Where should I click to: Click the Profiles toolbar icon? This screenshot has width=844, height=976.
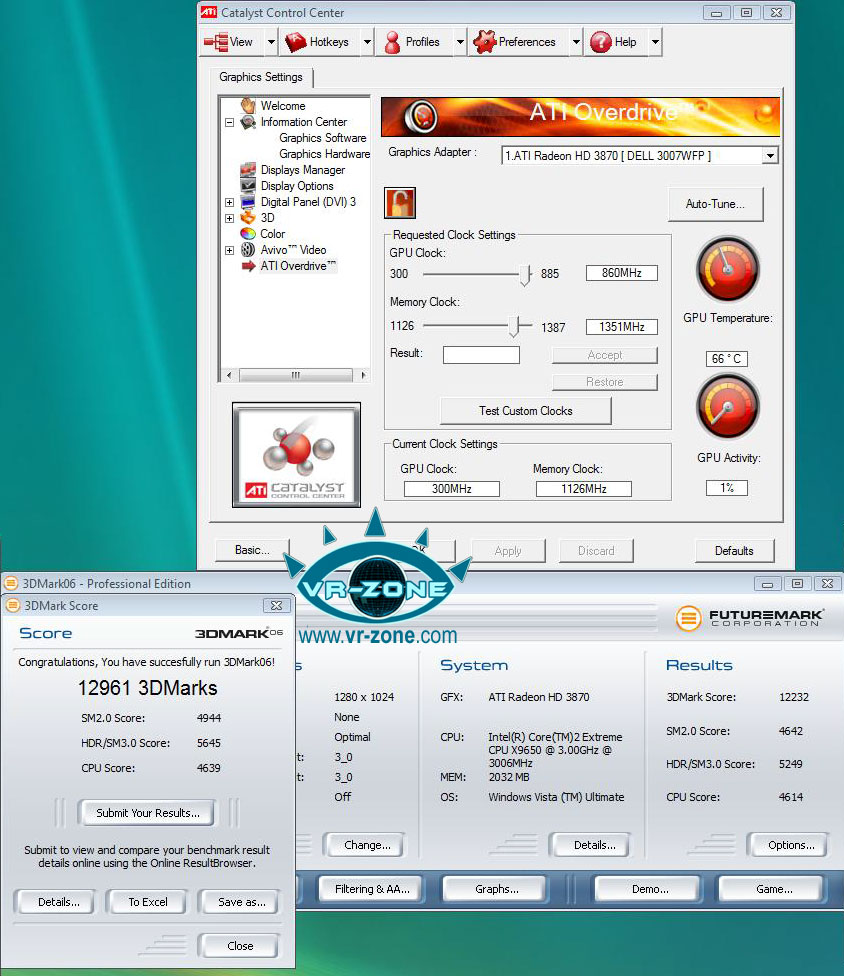click(x=392, y=42)
